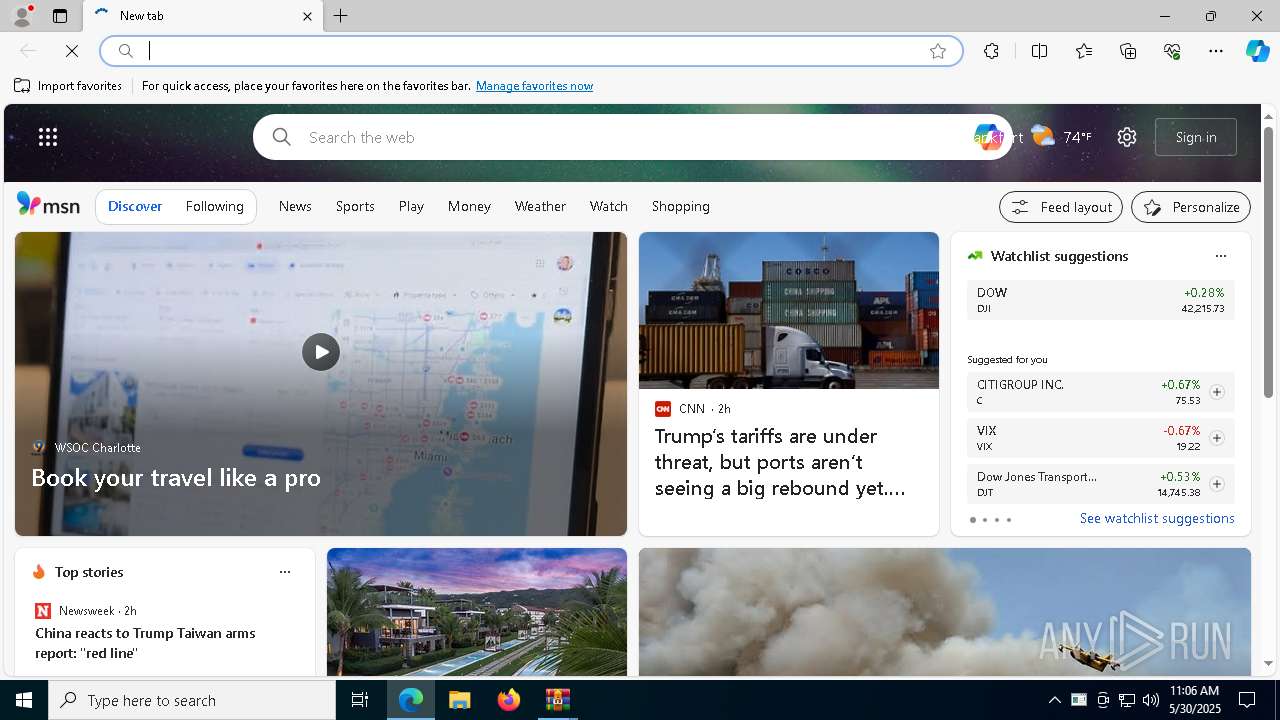
Task: Open the Extensions puzzle icon
Action: [991, 51]
